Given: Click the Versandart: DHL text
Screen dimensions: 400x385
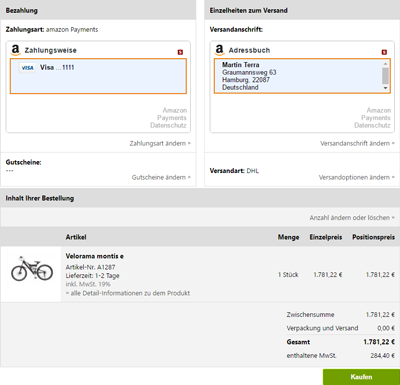Looking at the screenshot, I should tap(234, 171).
